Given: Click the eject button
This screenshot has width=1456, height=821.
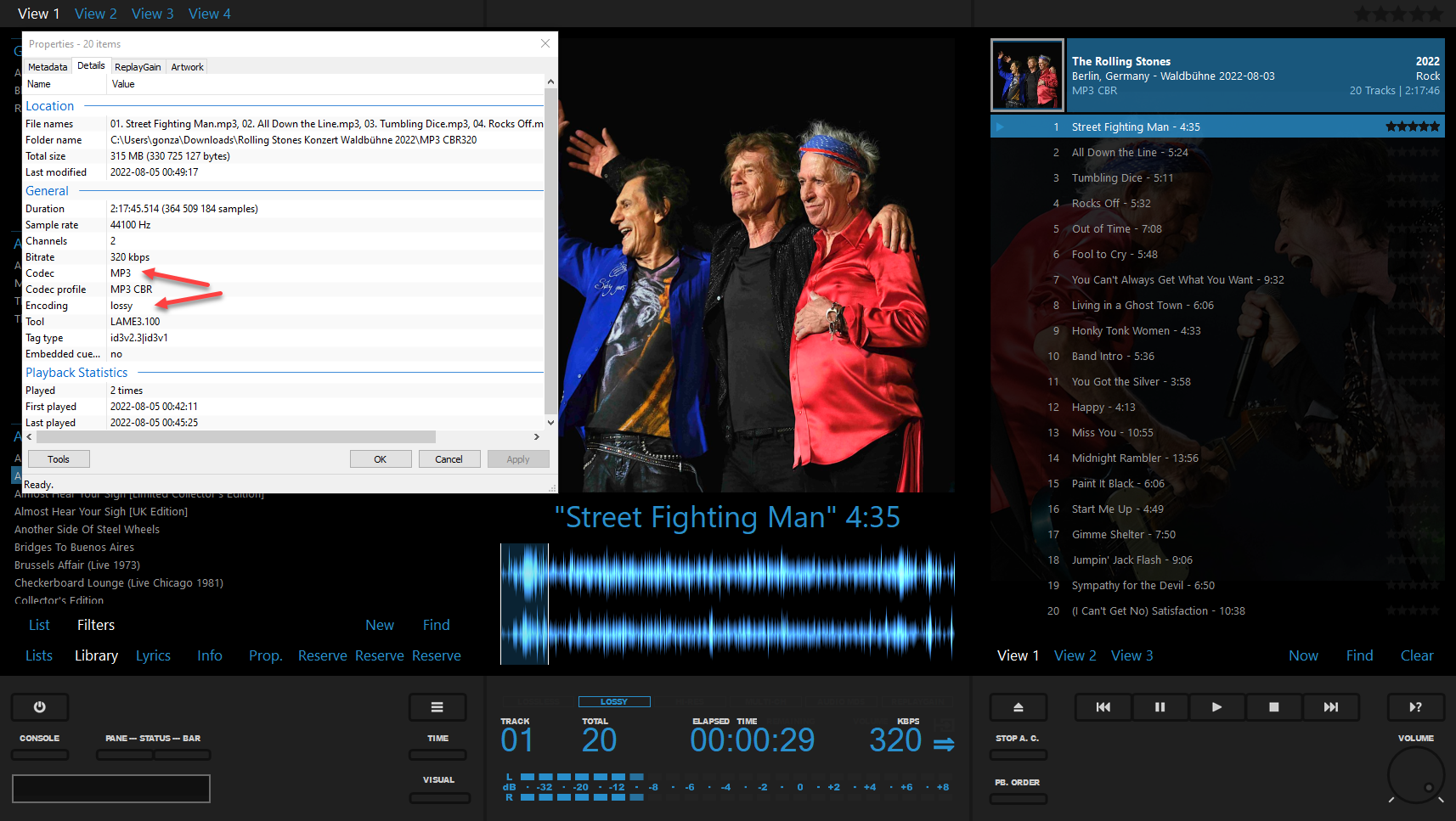Looking at the screenshot, I should 1018,707.
